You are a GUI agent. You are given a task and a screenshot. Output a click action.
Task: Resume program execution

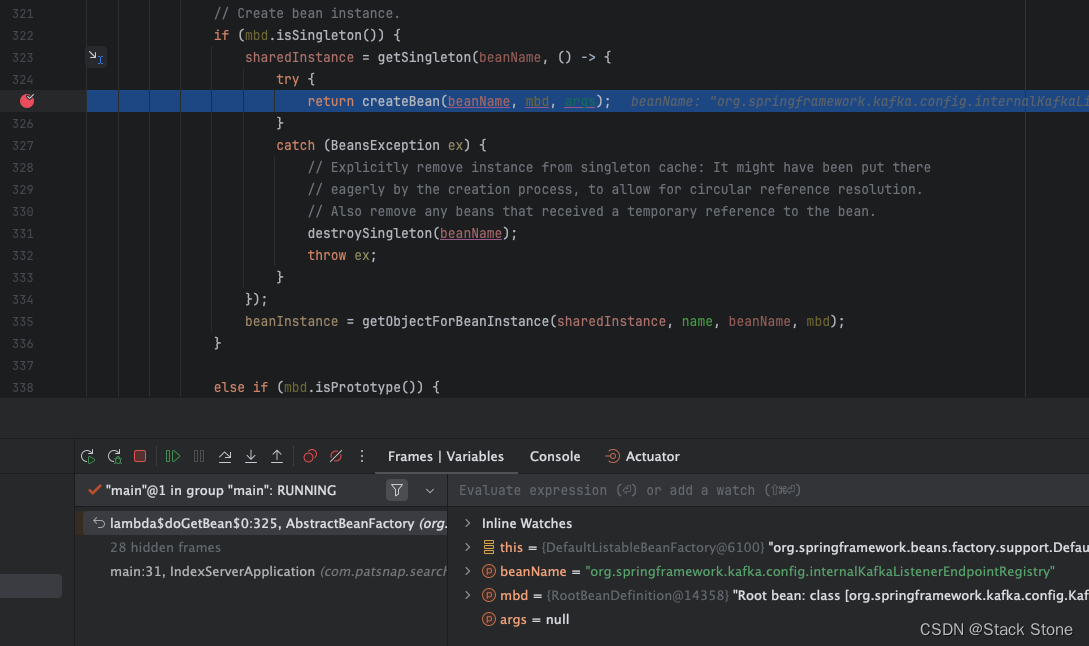coord(173,456)
